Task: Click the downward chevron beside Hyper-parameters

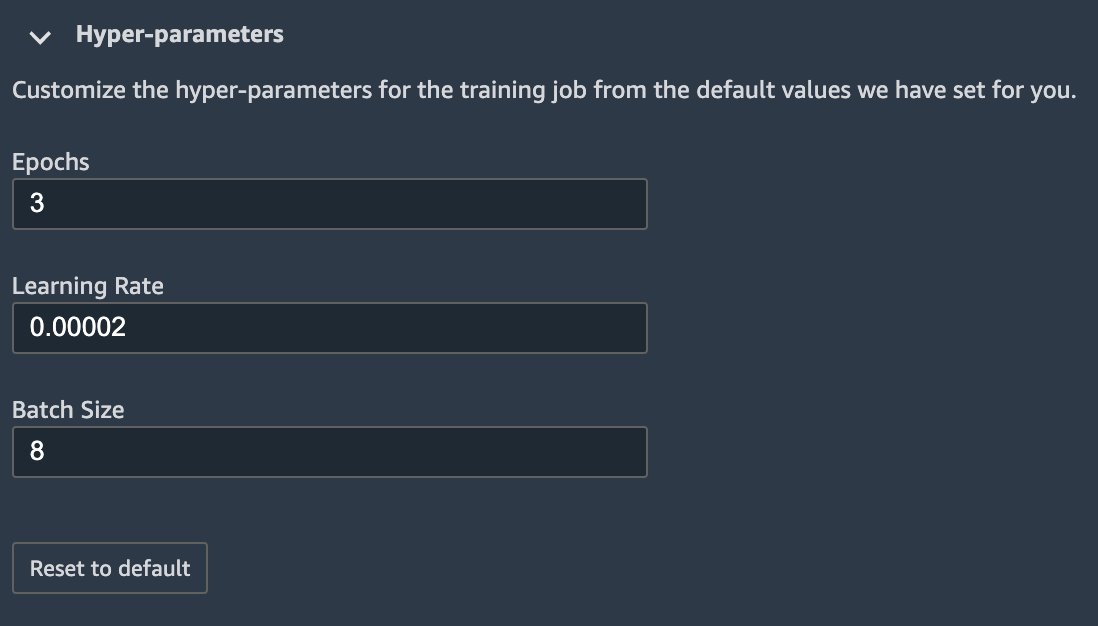Action: 40,38
